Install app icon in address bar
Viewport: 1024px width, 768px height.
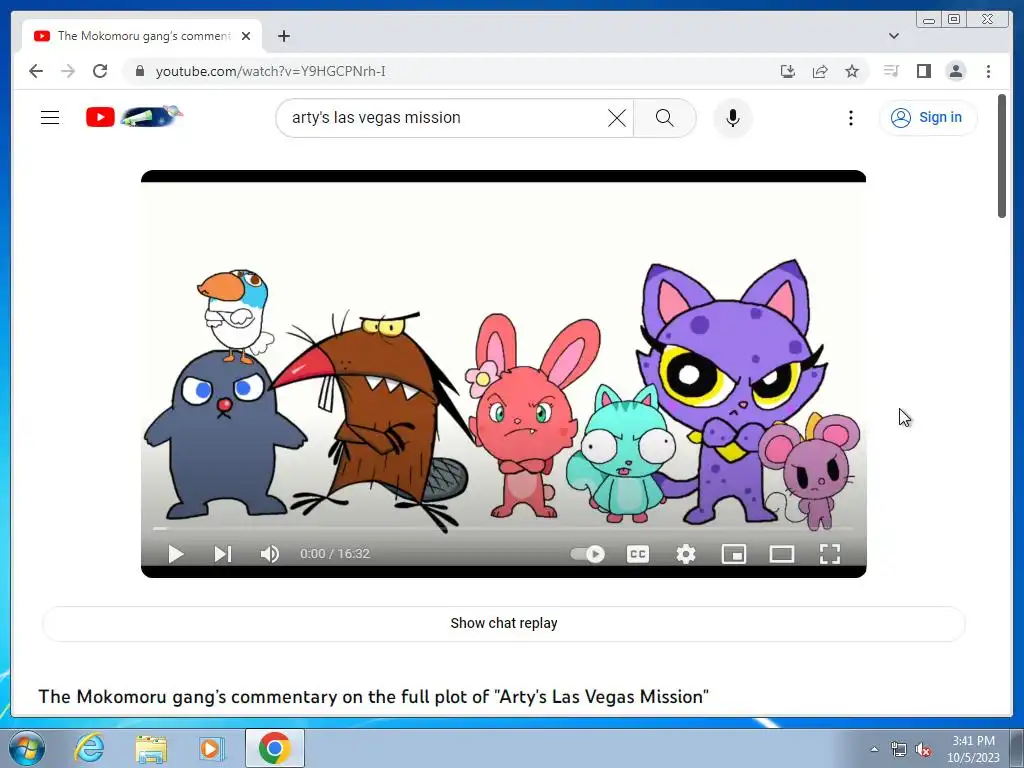pyautogui.click(x=788, y=71)
